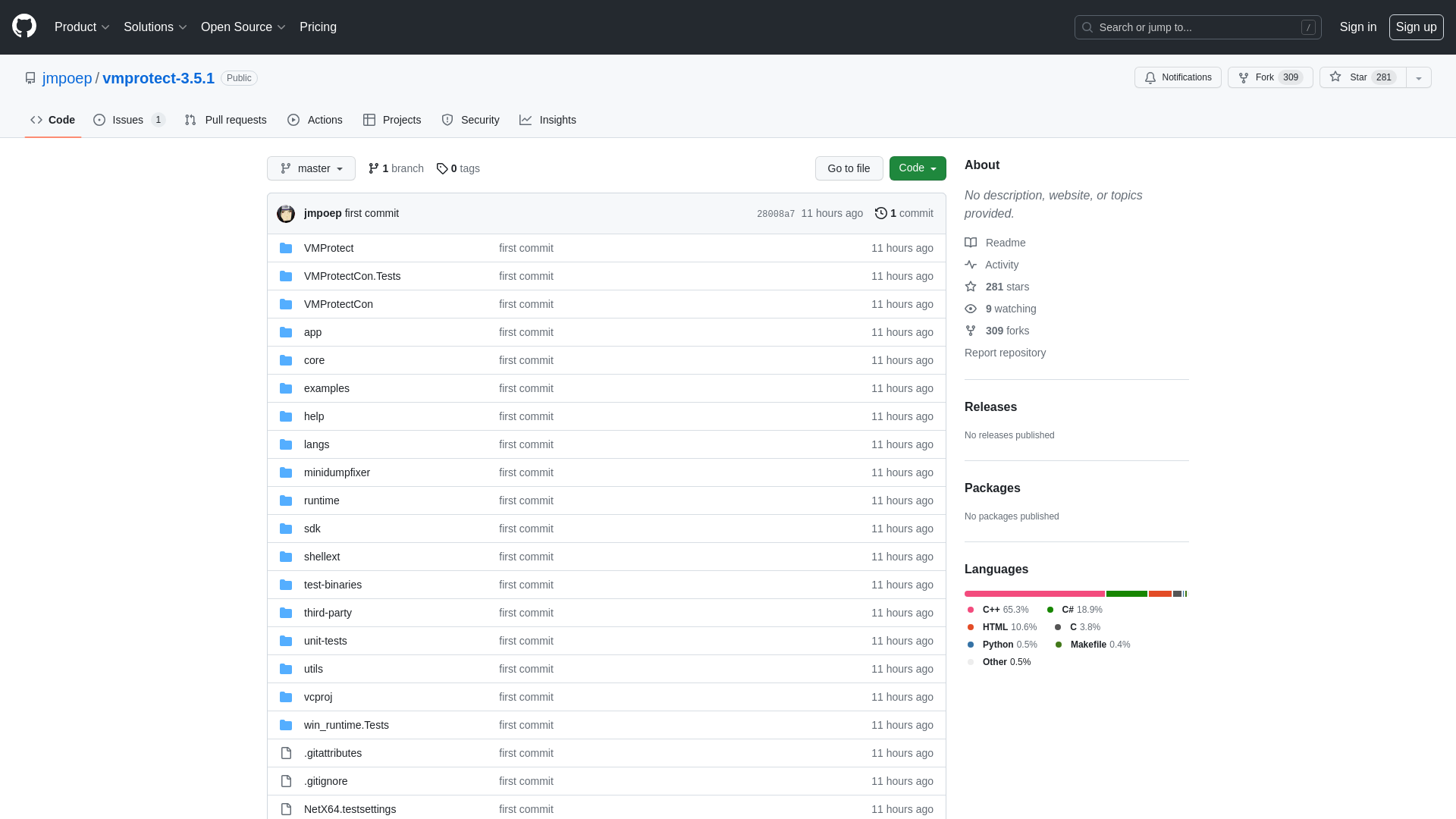Click the green C# segment of language bar

(1127, 594)
